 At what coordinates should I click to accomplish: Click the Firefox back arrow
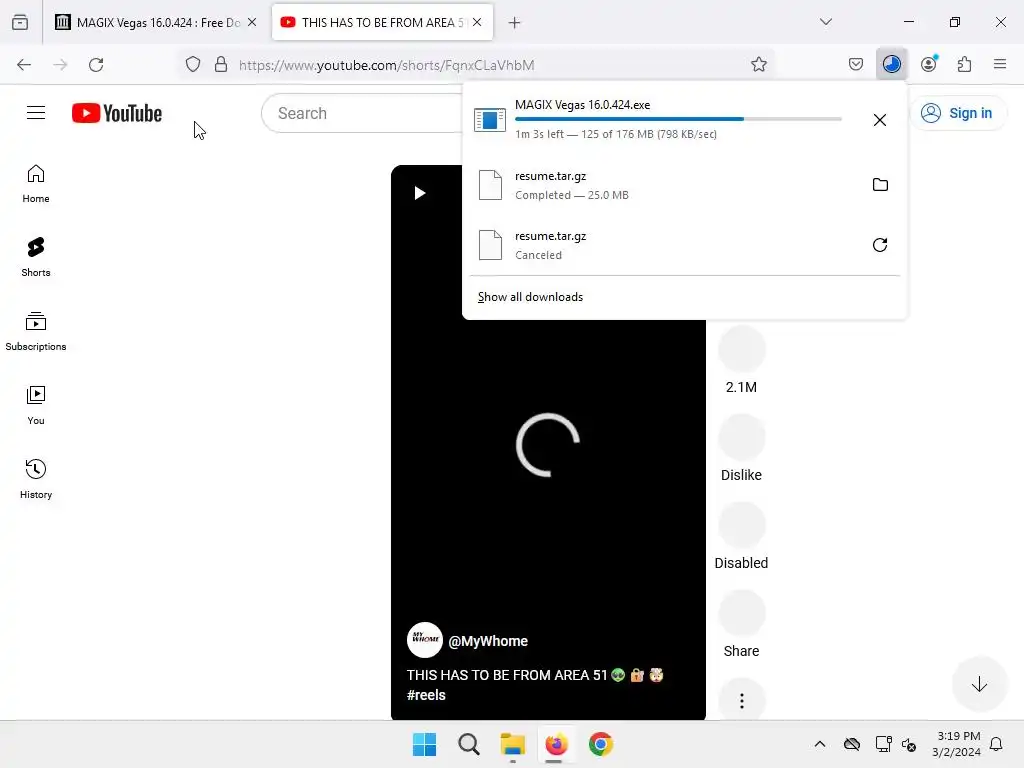point(24,65)
